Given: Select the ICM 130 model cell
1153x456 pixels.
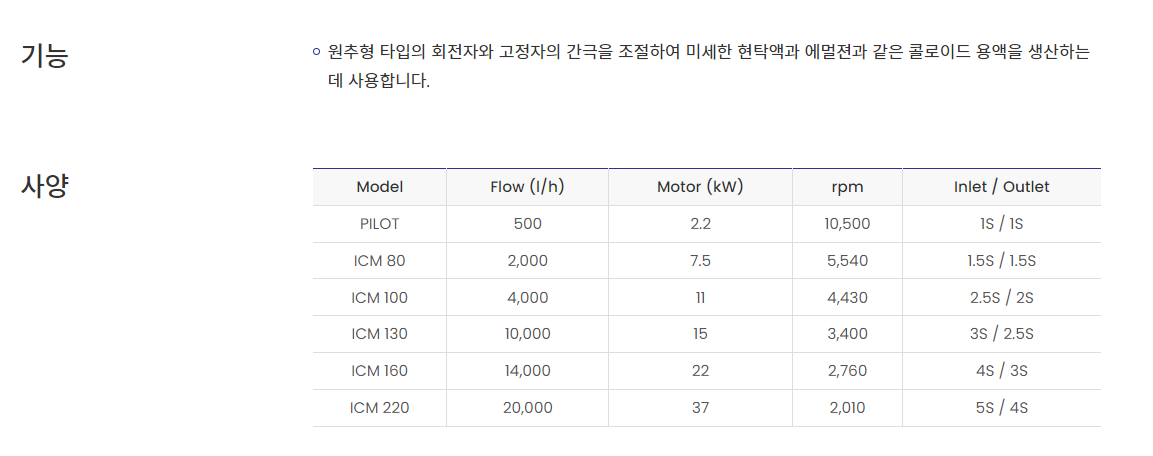Looking at the screenshot, I should (379, 334).
